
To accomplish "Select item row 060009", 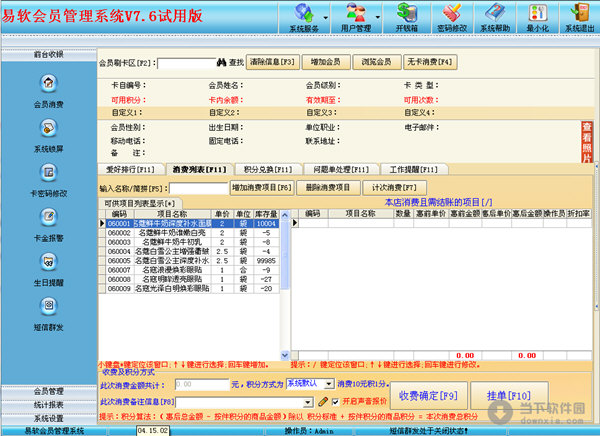I will click(x=189, y=289).
